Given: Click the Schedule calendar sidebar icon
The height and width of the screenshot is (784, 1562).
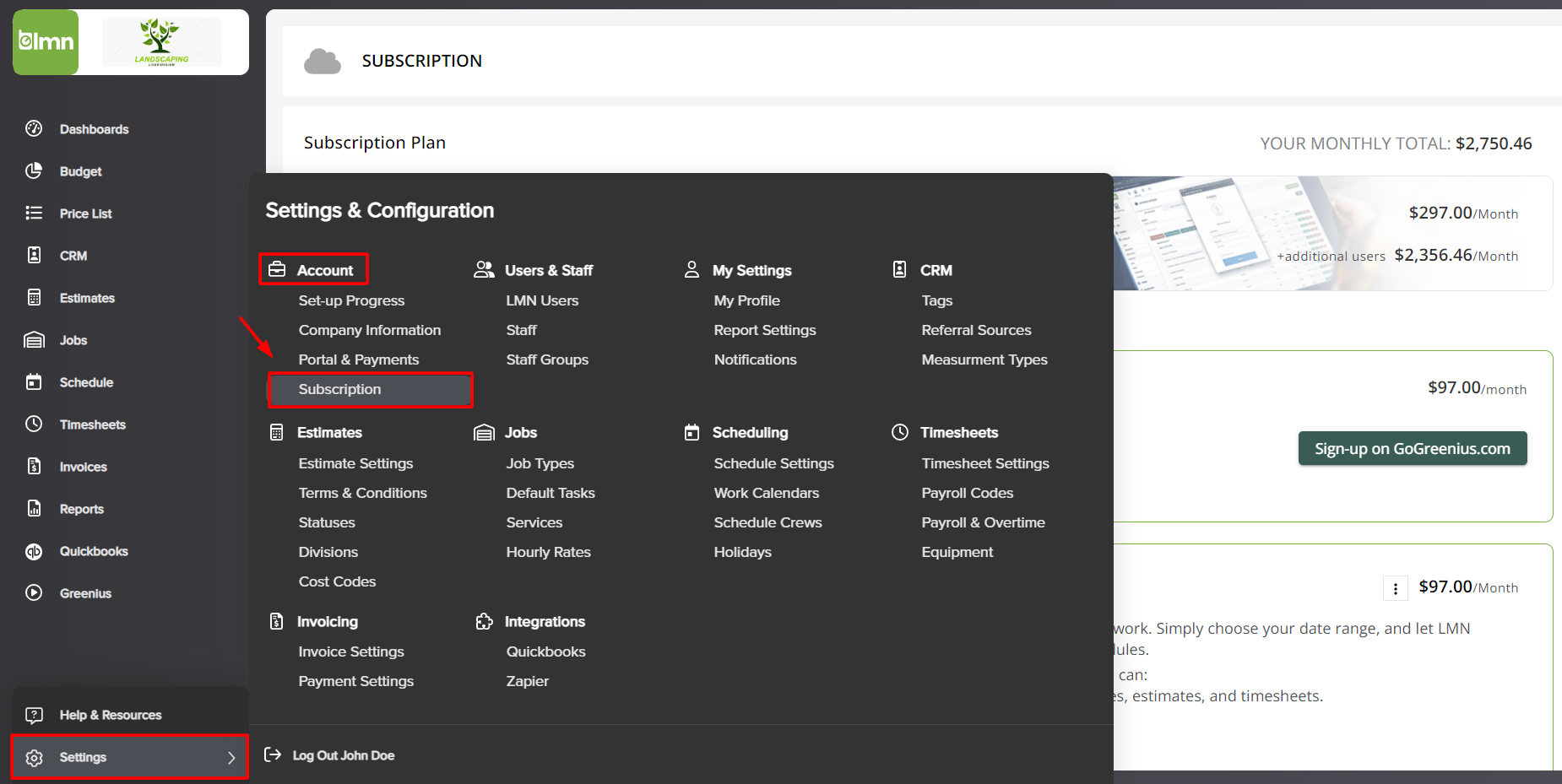Looking at the screenshot, I should (x=34, y=381).
